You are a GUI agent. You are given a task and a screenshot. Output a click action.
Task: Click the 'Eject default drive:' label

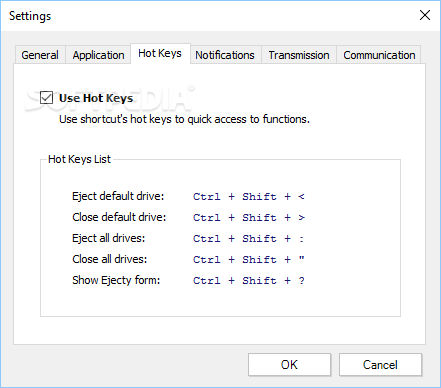(x=118, y=196)
